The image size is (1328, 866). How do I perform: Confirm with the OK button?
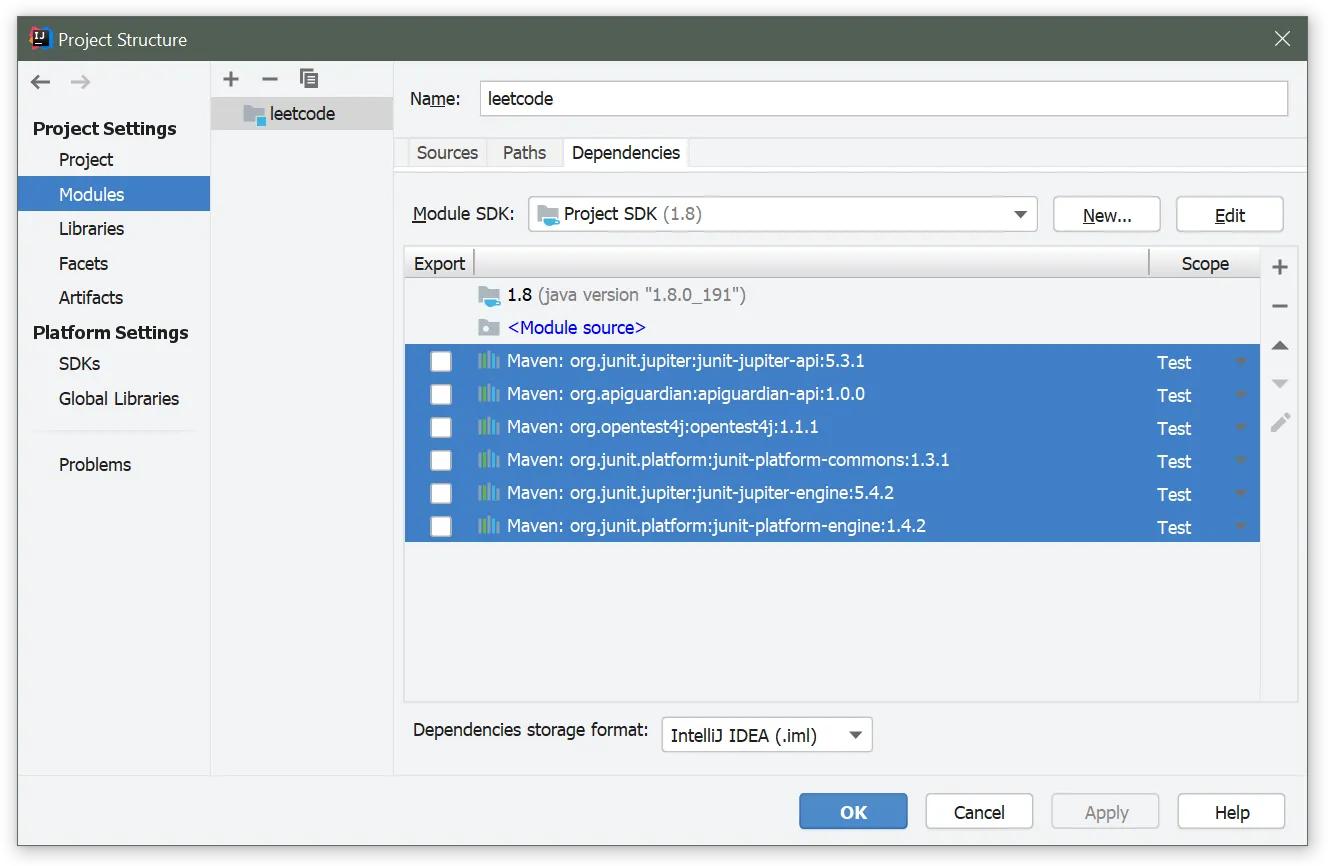[853, 812]
